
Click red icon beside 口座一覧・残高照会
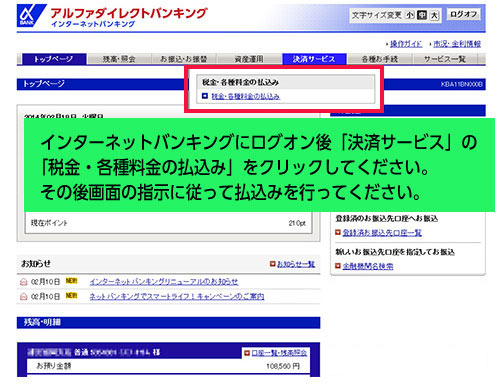pos(247,353)
